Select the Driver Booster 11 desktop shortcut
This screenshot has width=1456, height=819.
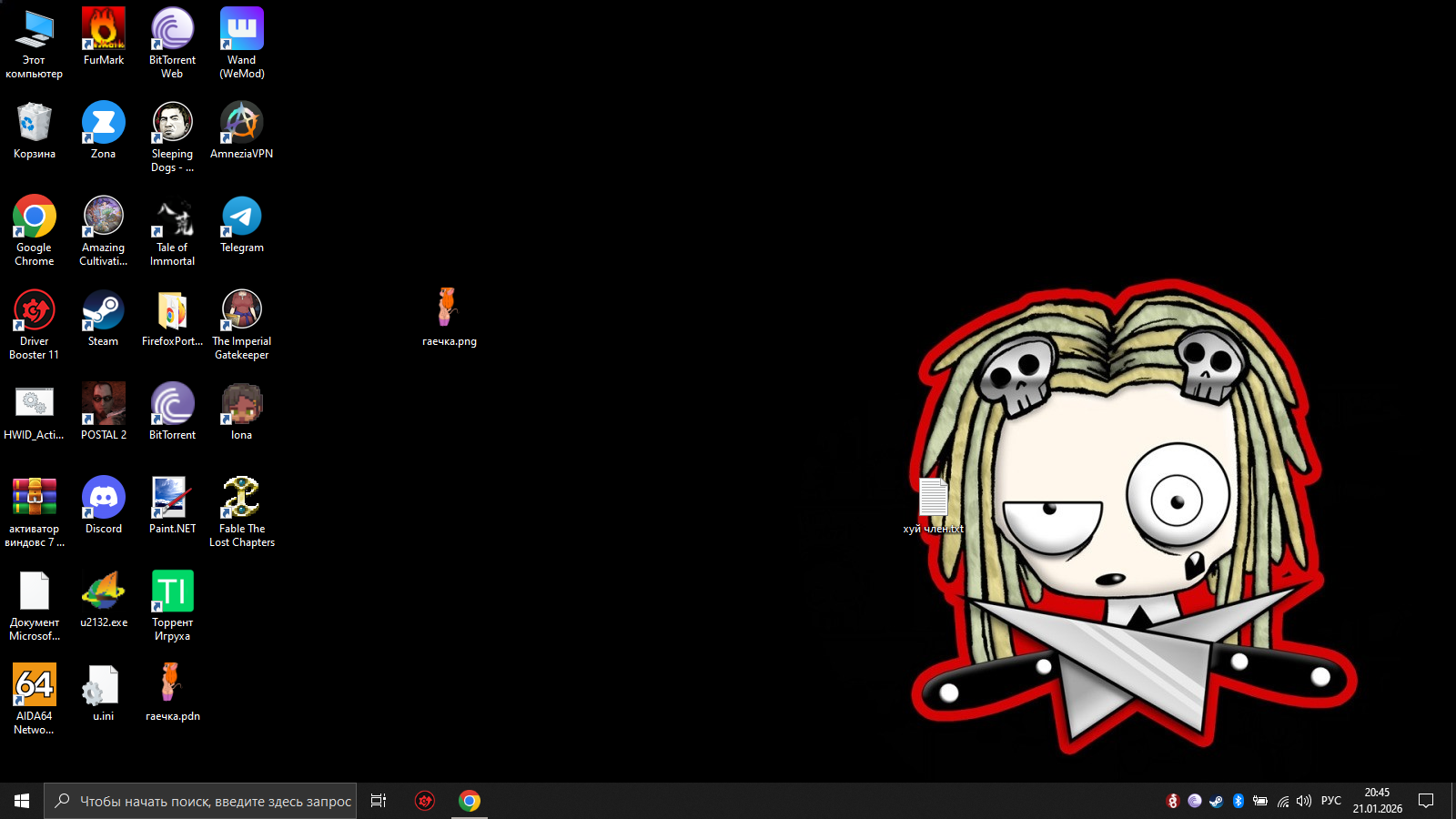(x=34, y=324)
